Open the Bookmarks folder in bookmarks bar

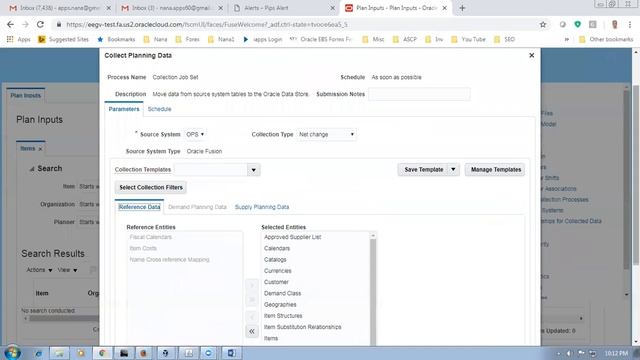[x=116, y=39]
